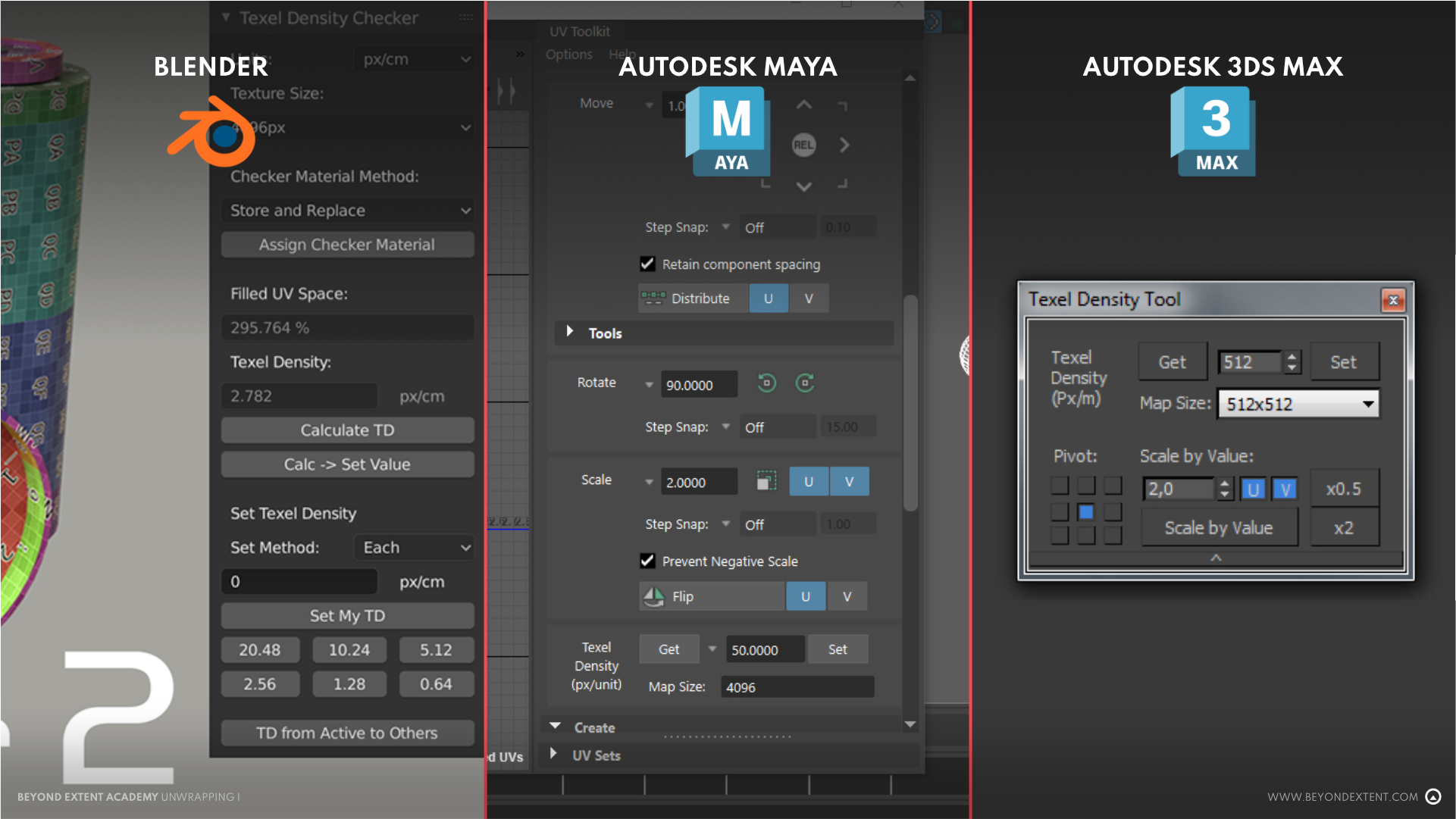Click Set My TD button
This screenshot has width=1456, height=819.
click(x=348, y=616)
